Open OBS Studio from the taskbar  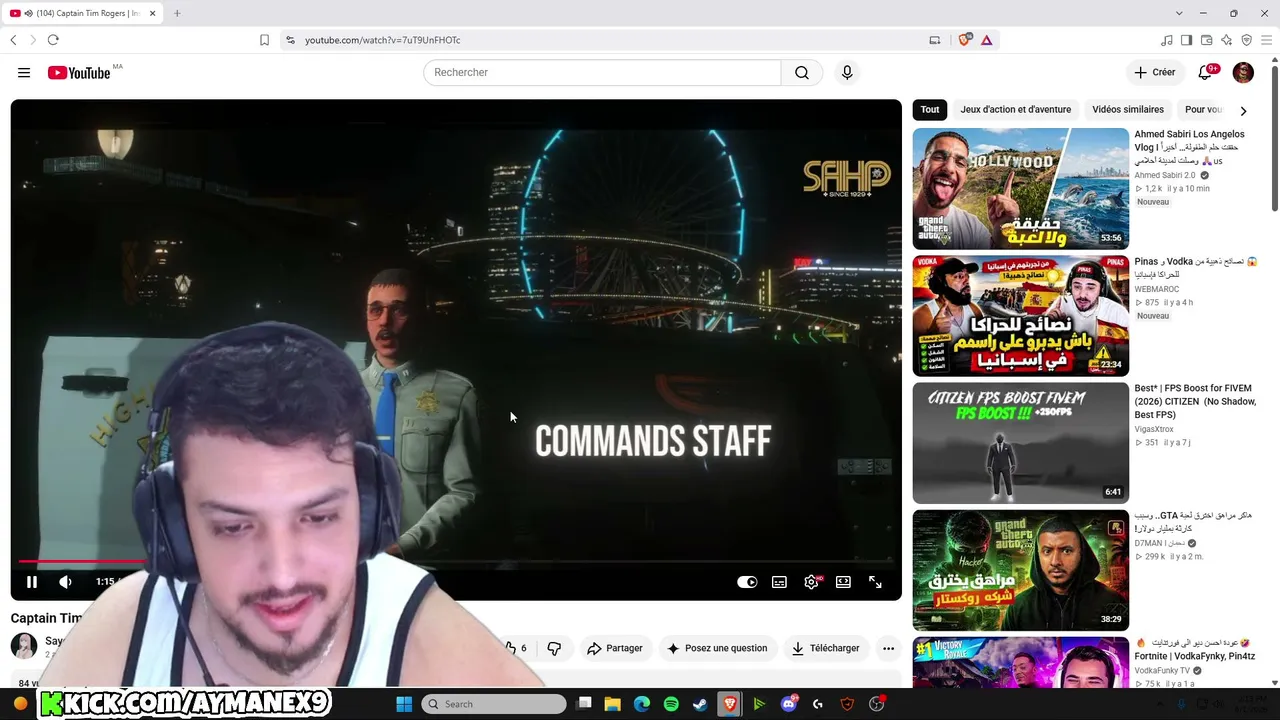877,704
